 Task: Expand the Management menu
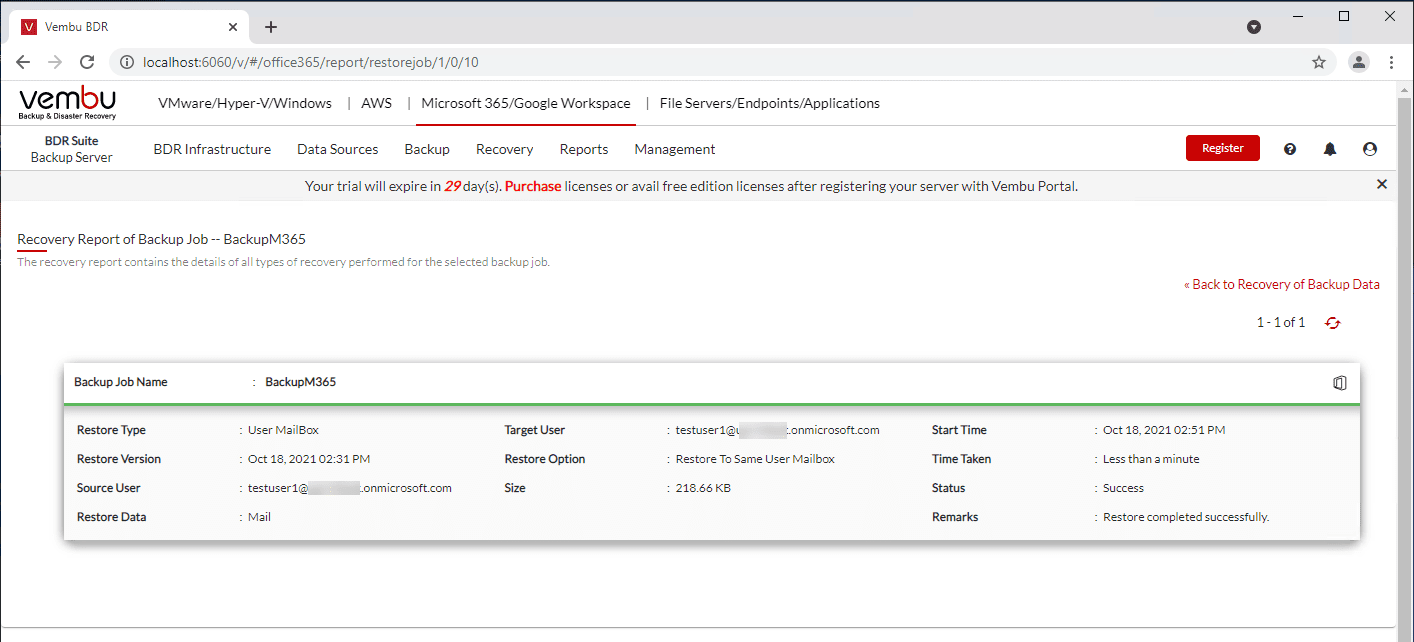click(675, 149)
